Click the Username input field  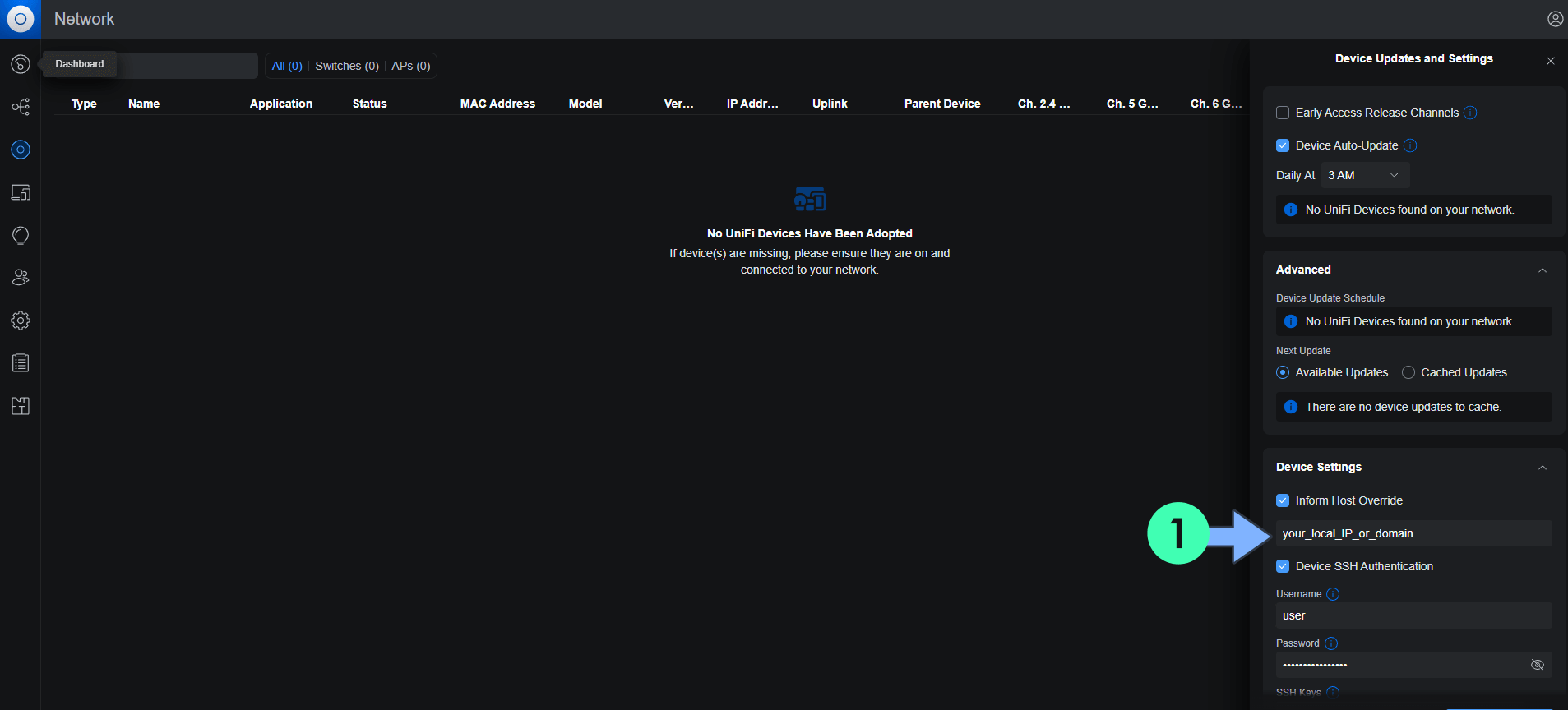click(1414, 615)
